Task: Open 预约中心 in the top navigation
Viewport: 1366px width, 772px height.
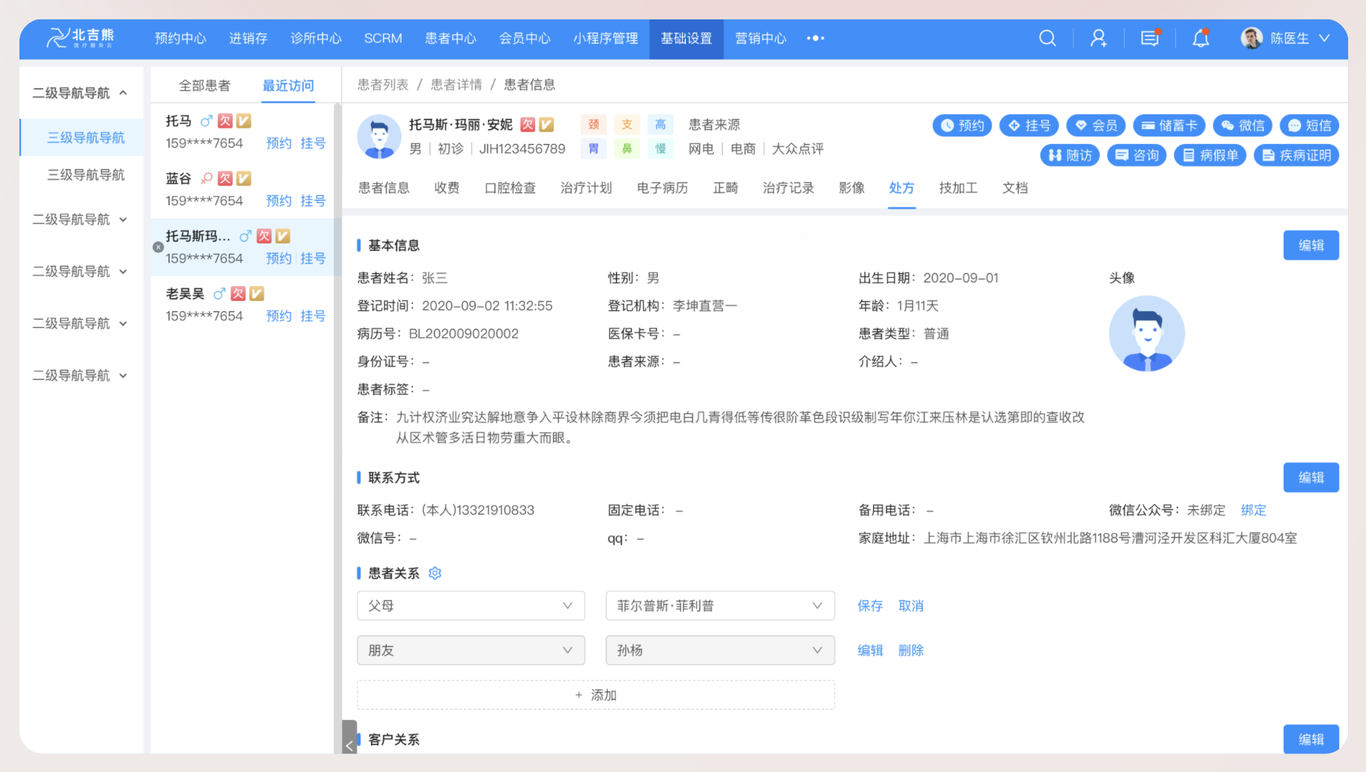Action: click(180, 38)
